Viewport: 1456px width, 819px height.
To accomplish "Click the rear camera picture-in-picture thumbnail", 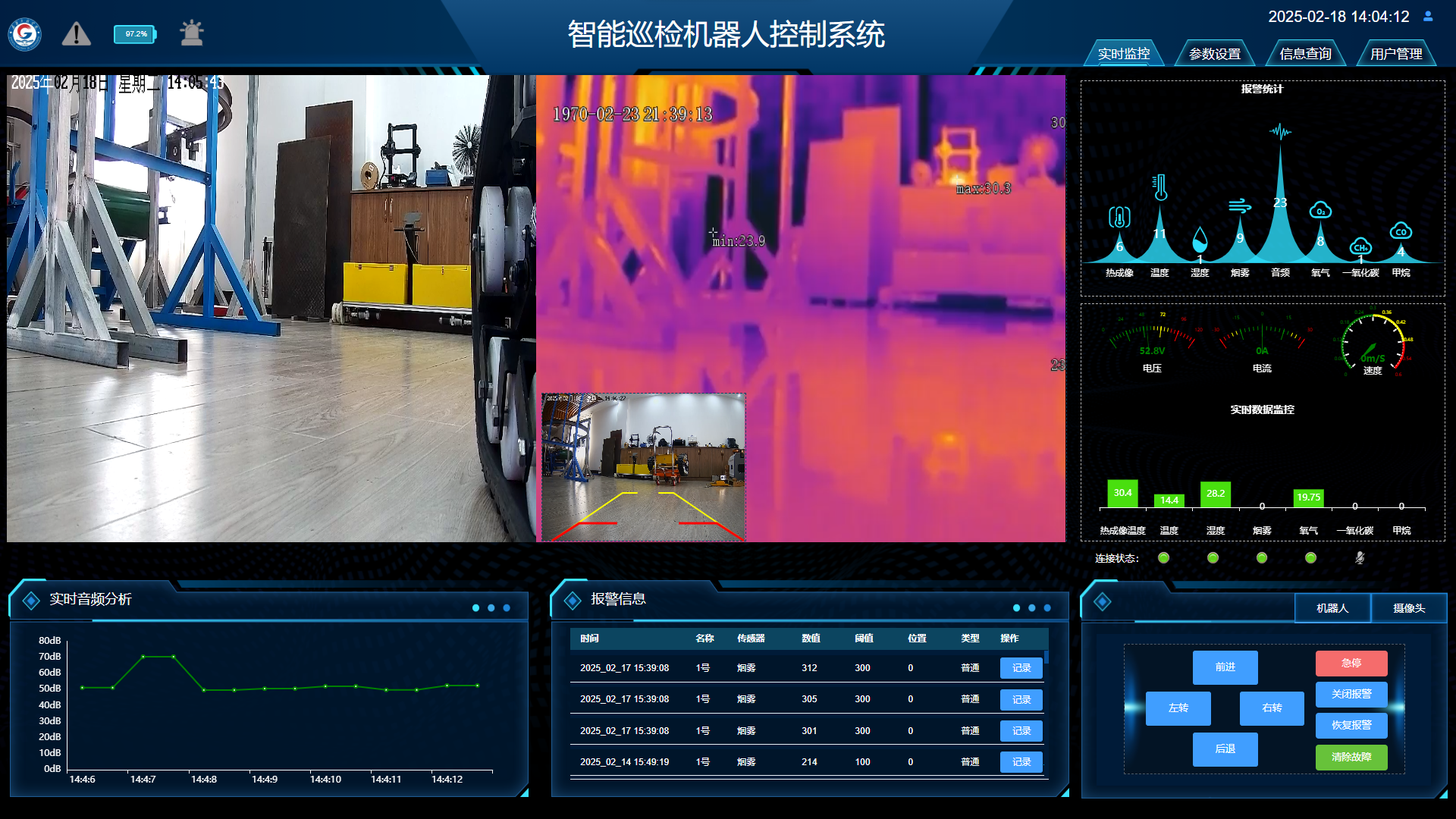I will pos(643,467).
